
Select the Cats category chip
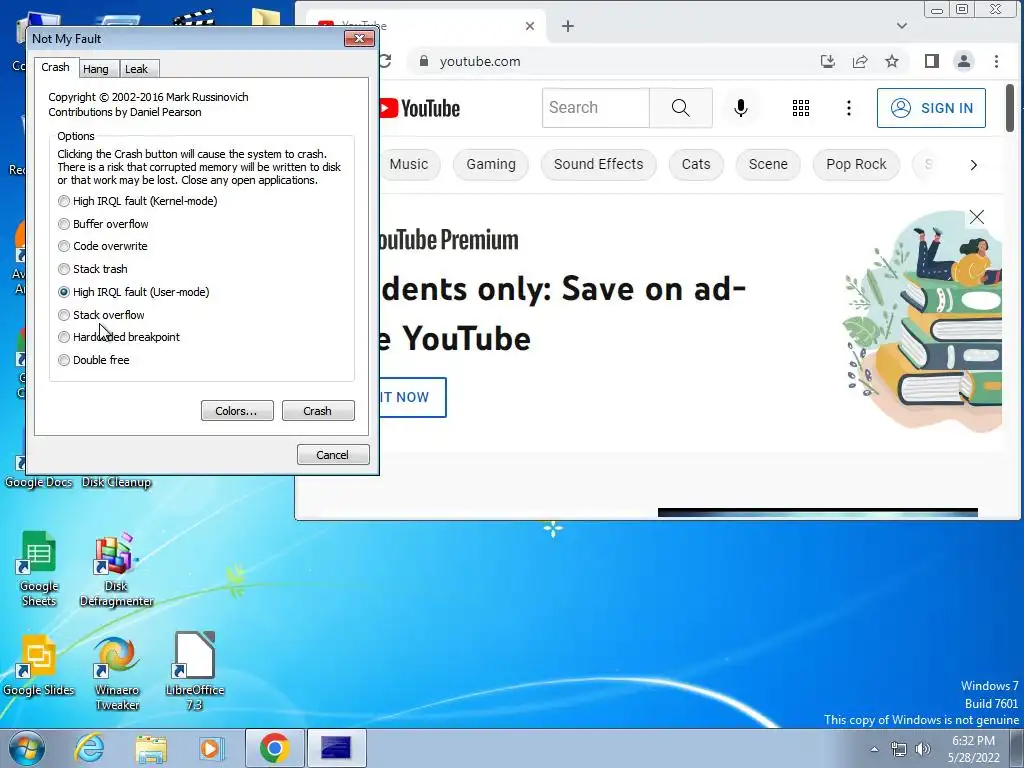[696, 165]
